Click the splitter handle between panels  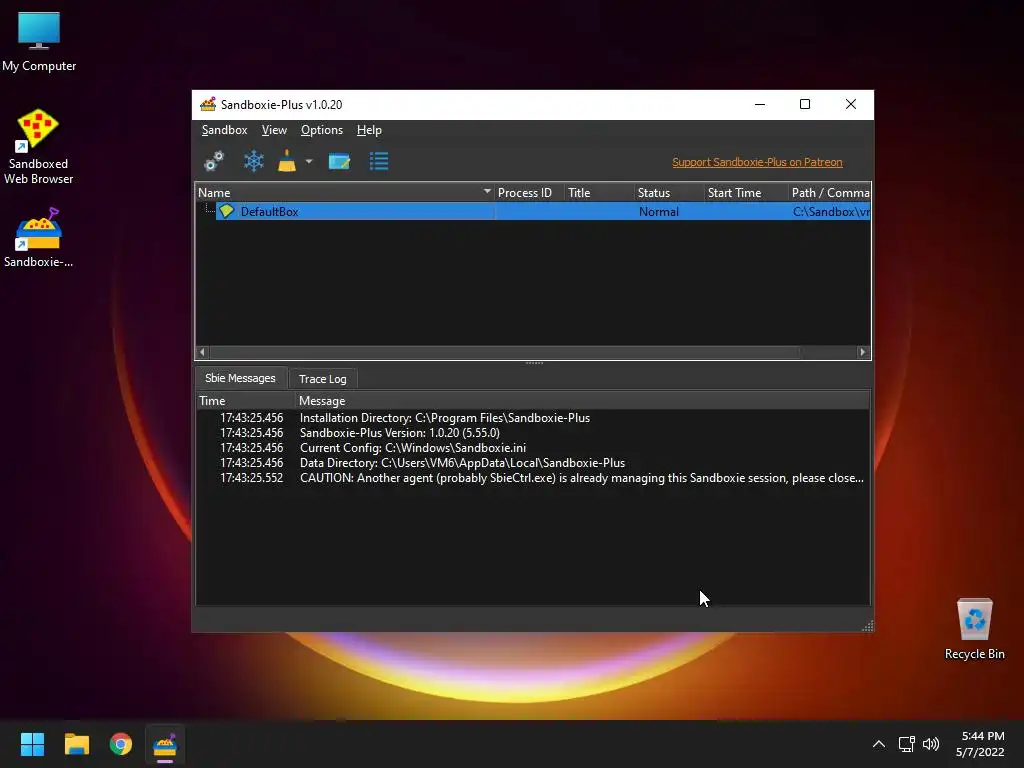tap(534, 363)
